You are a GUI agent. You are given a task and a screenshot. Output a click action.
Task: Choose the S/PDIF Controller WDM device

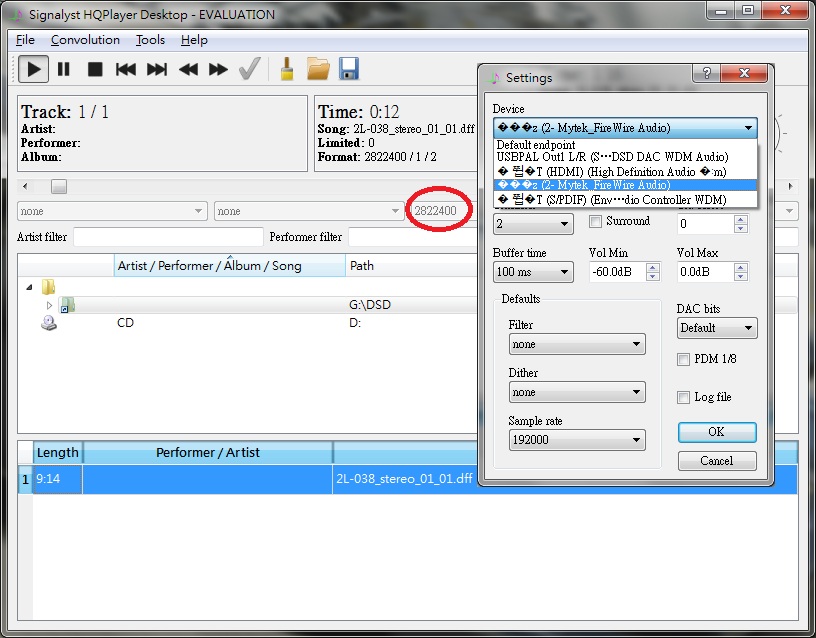pyautogui.click(x=624, y=200)
